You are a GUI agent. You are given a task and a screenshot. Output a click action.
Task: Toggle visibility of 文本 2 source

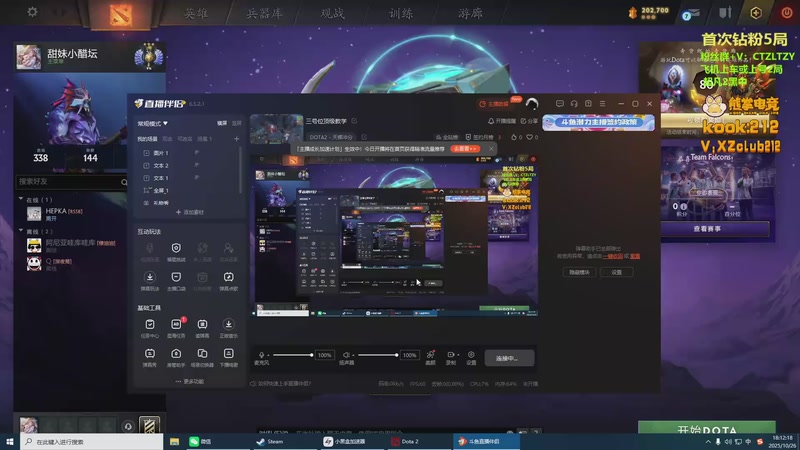(196, 165)
